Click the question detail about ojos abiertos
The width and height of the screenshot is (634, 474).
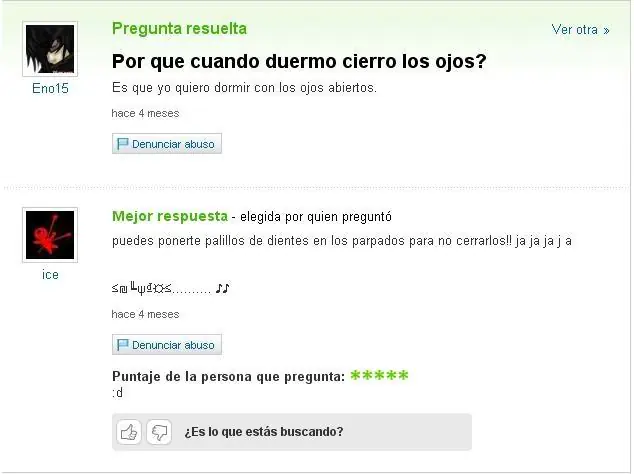pos(244,88)
